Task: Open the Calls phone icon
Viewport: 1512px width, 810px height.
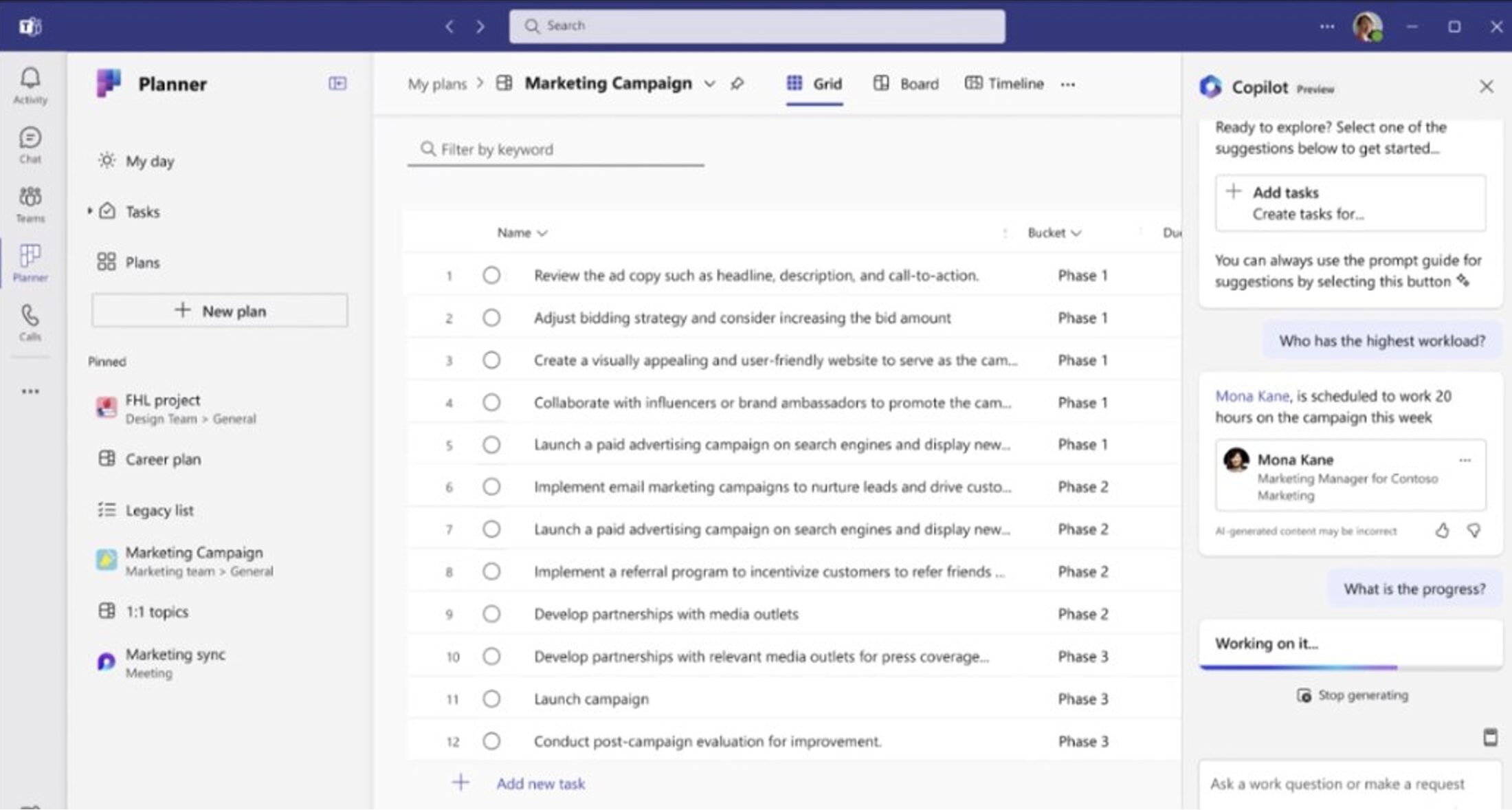Action: pyautogui.click(x=30, y=322)
